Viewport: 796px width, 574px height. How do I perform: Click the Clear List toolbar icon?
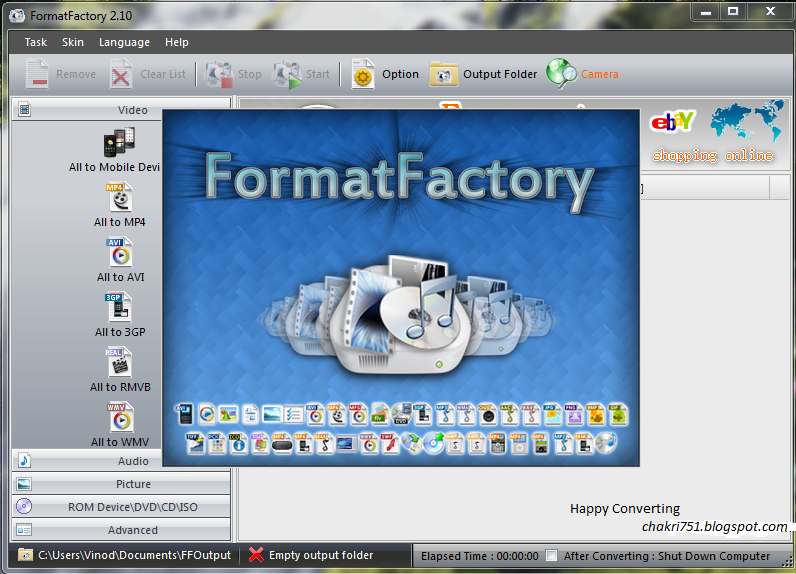click(121, 74)
